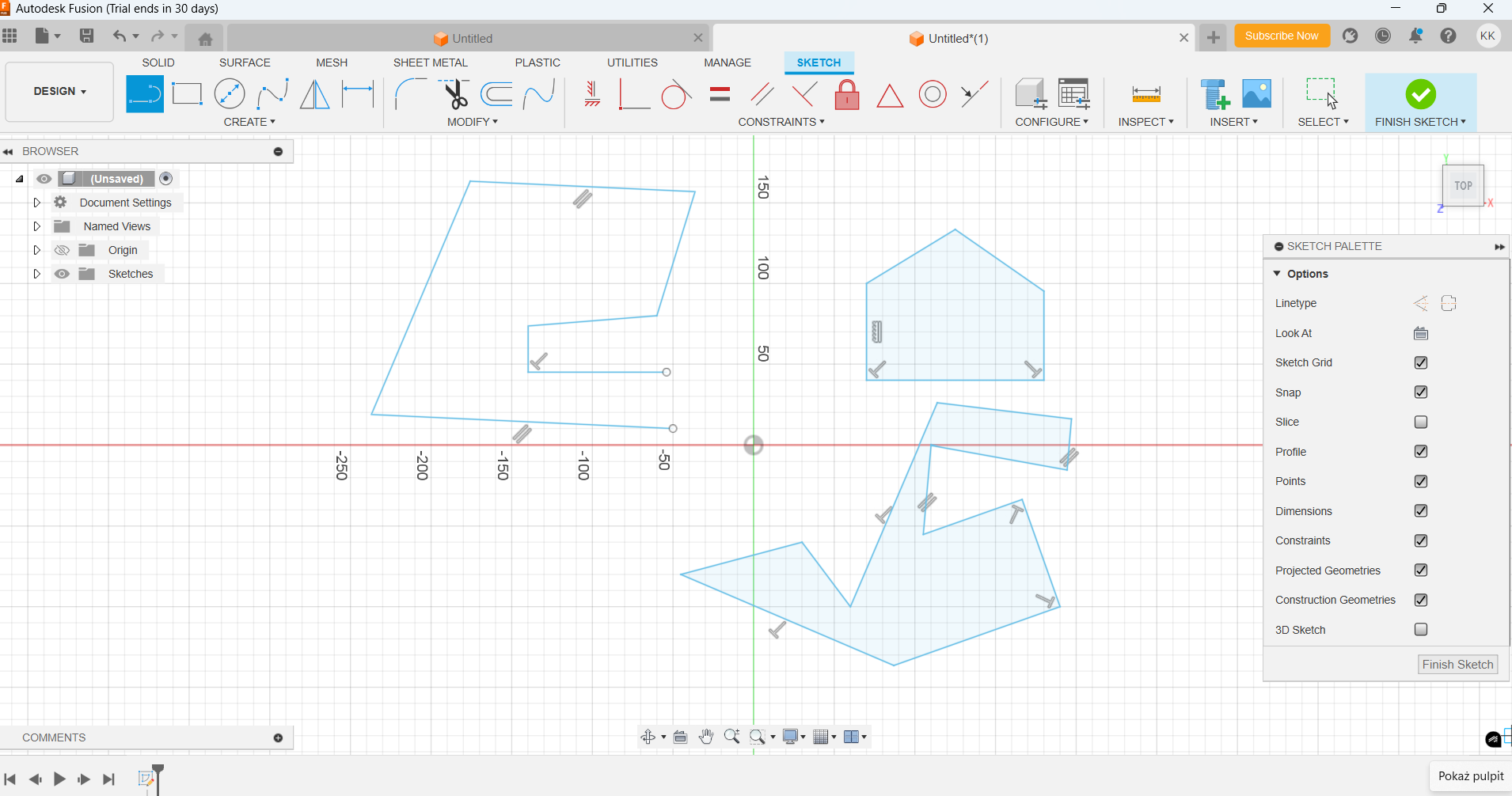Toggle the Constraints checkbox
1512x796 pixels.
[x=1421, y=540]
